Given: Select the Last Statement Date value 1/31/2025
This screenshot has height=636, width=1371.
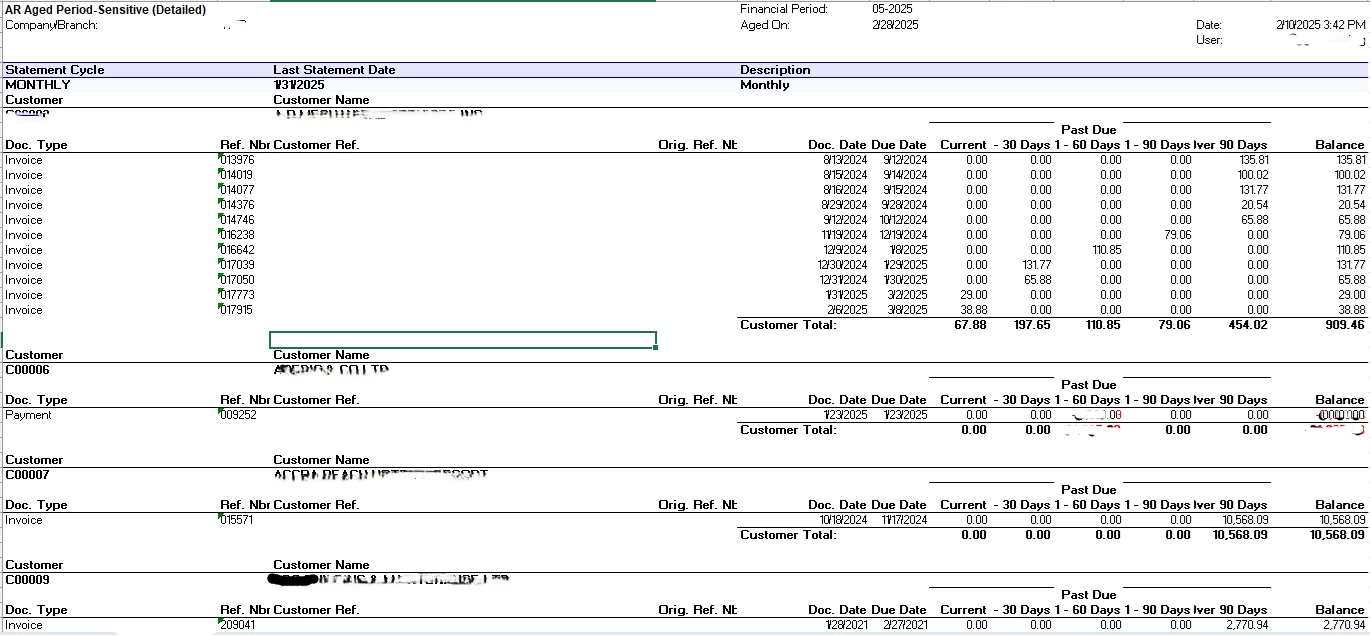Looking at the screenshot, I should pos(299,85).
